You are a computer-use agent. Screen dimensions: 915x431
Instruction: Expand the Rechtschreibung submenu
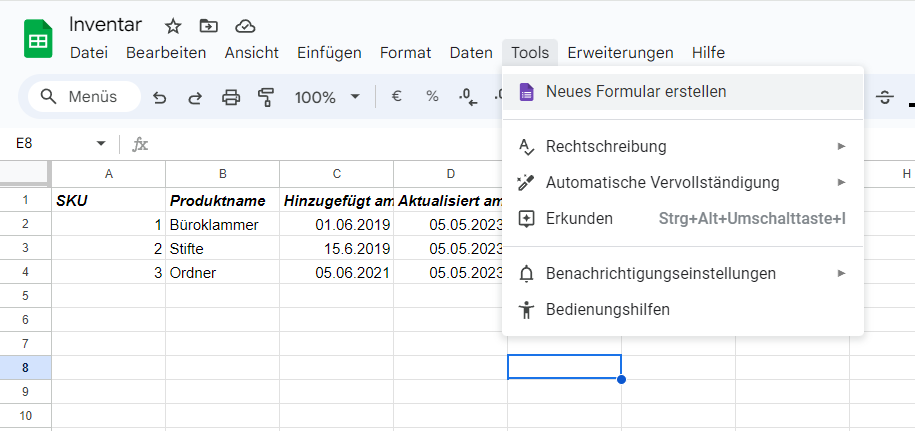[841, 147]
